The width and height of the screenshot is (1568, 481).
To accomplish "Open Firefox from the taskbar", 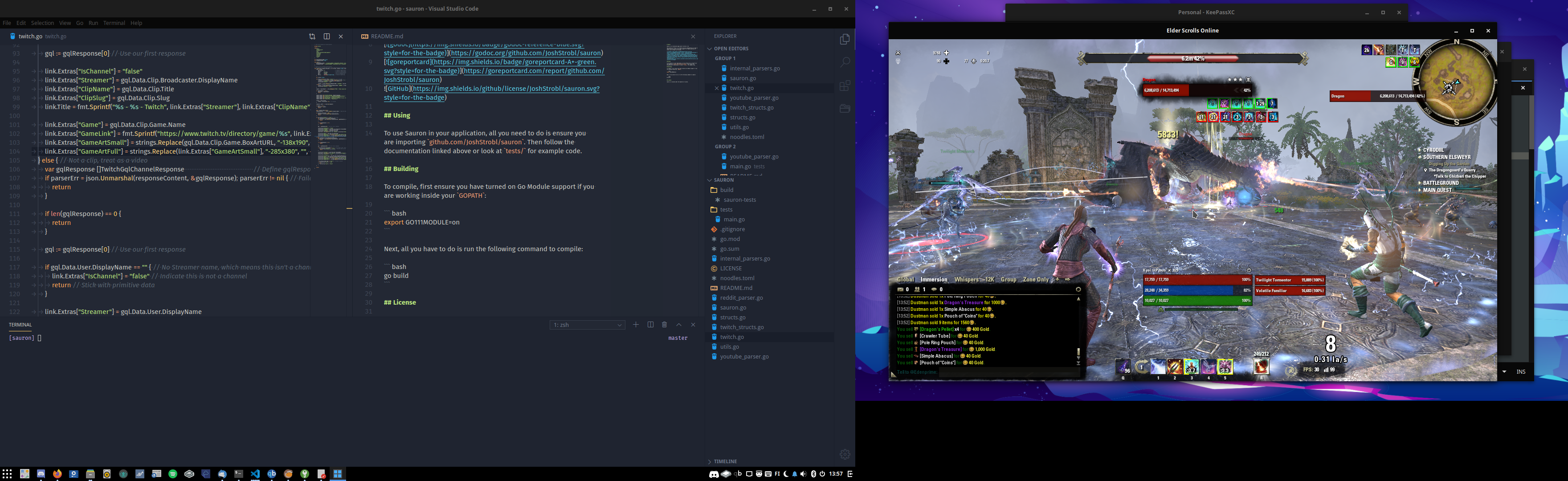I will [57, 474].
